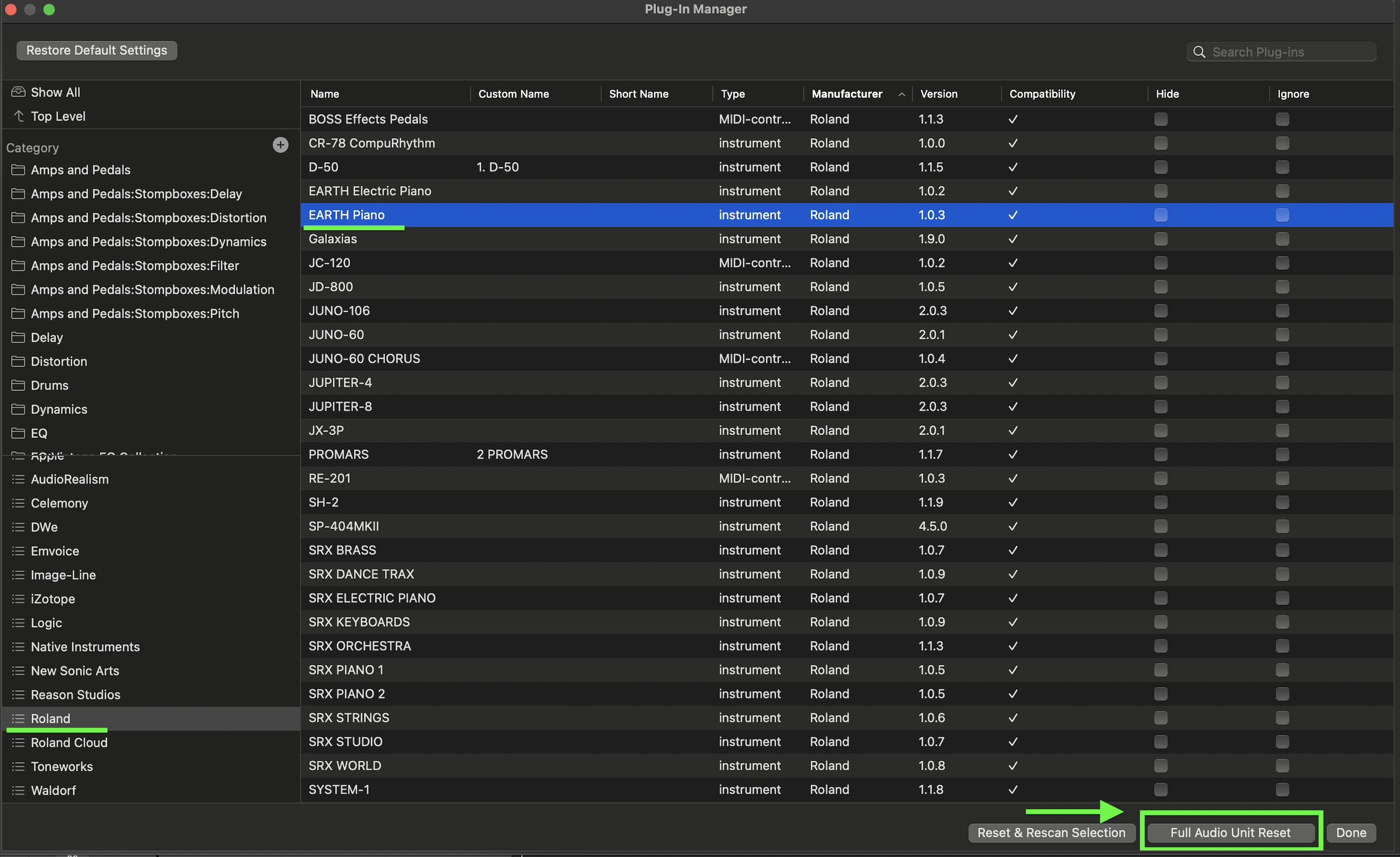Click the Search Plug-ins field
The height and width of the screenshot is (857, 1400).
point(1281,52)
